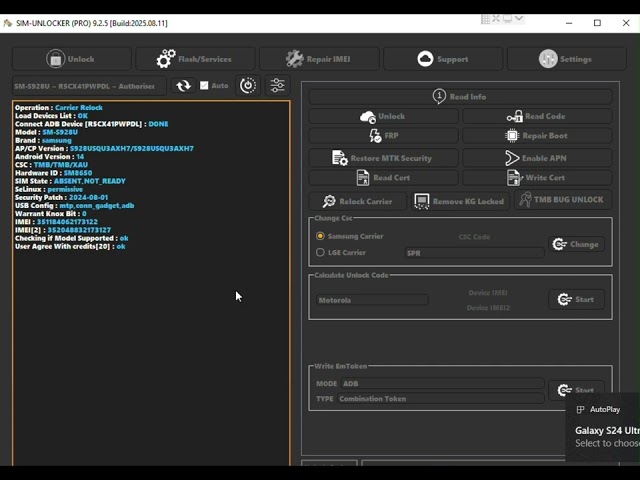The height and width of the screenshot is (480, 640).
Task: Click the Device IMEI input field
Action: click(488, 293)
